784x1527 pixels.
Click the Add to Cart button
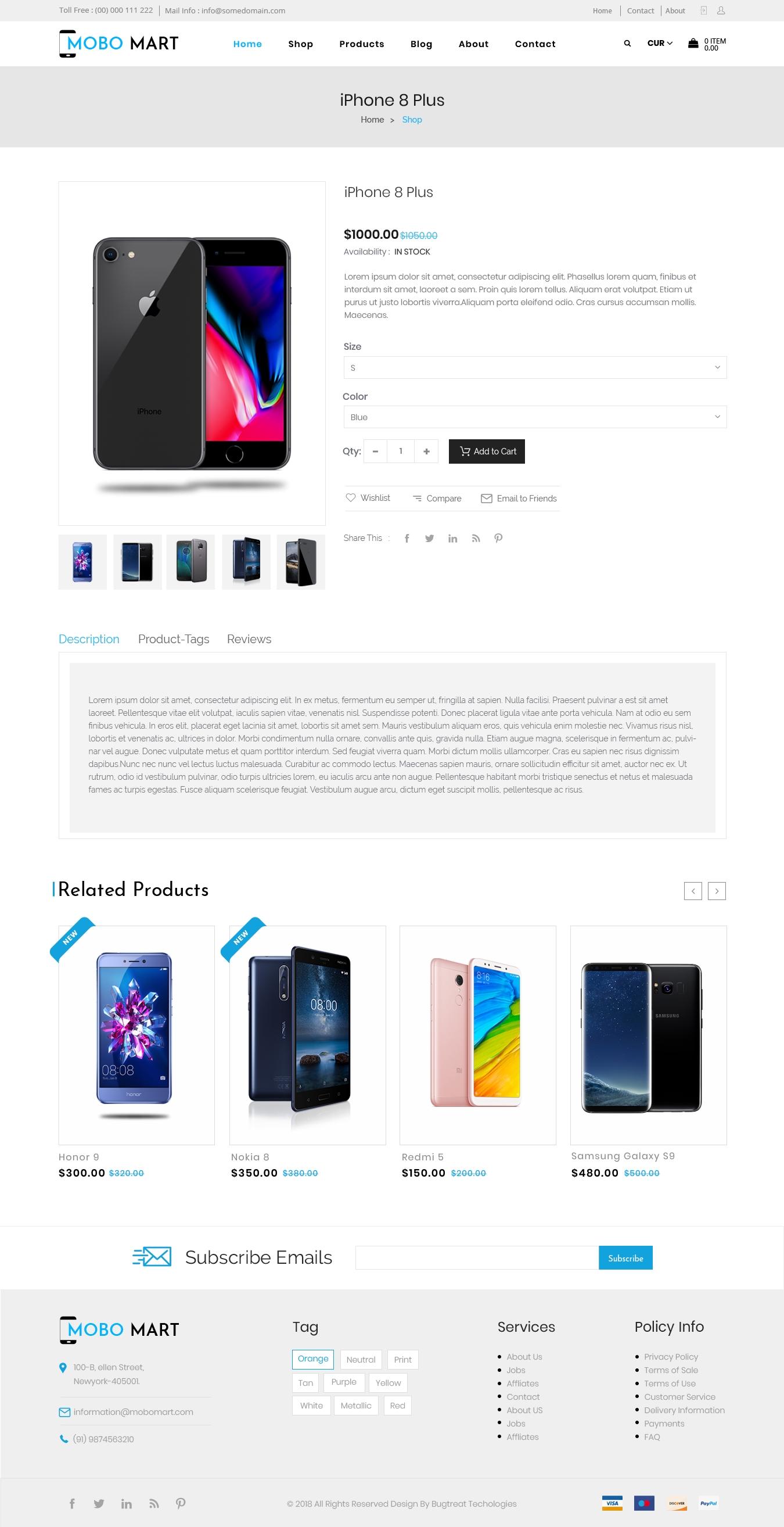tap(487, 451)
